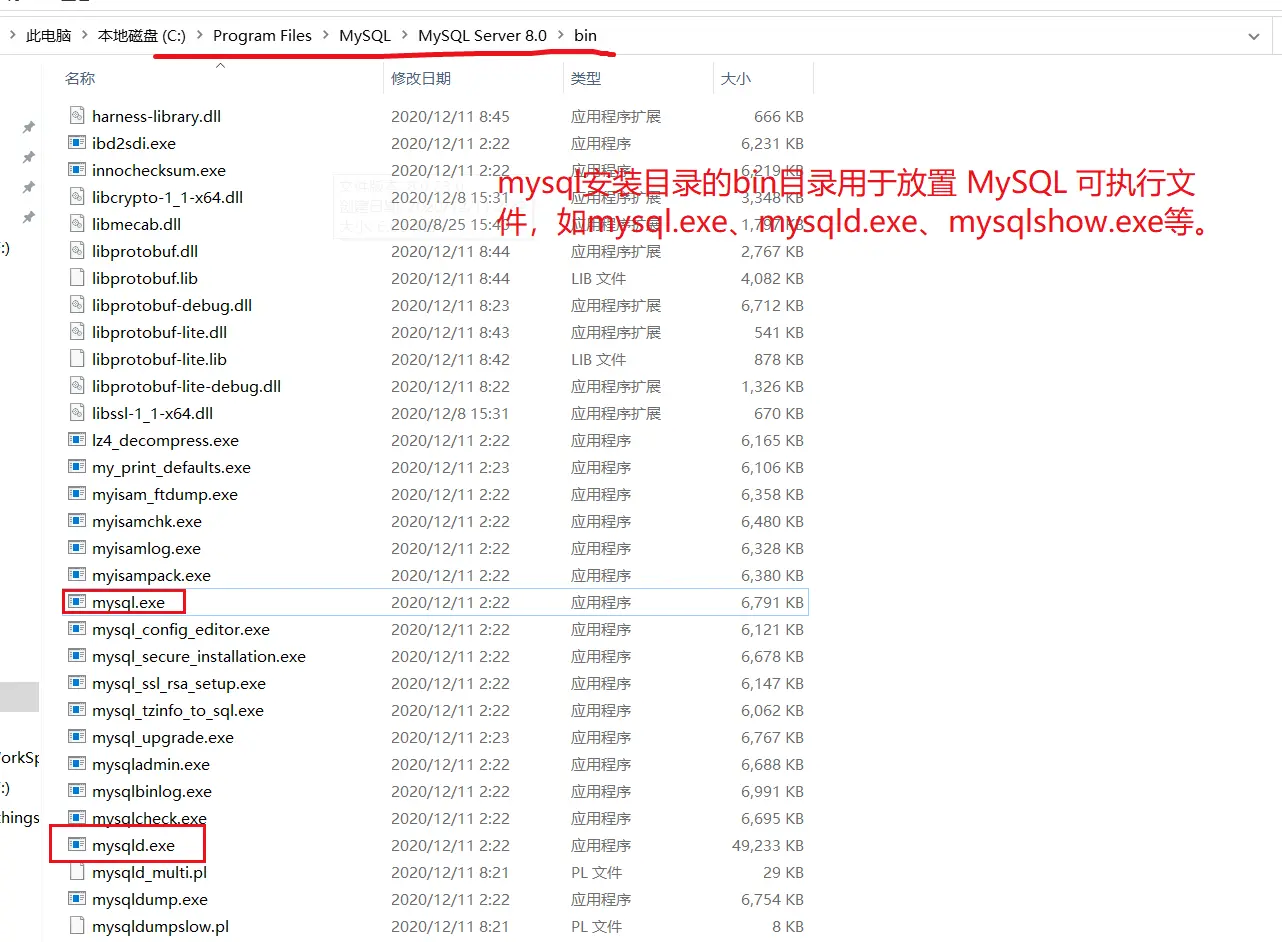
Task: Select the mysqlcheck.exe file name
Action: 149,818
